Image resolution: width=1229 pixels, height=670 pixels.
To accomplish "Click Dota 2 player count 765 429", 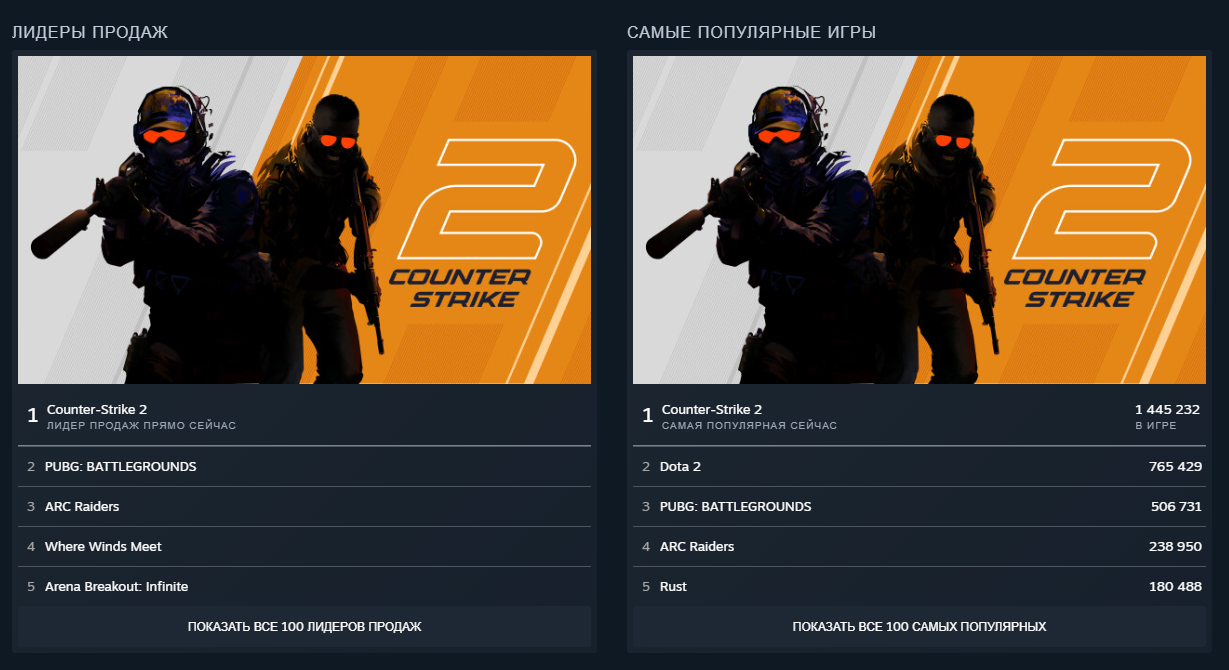I will 1176,467.
